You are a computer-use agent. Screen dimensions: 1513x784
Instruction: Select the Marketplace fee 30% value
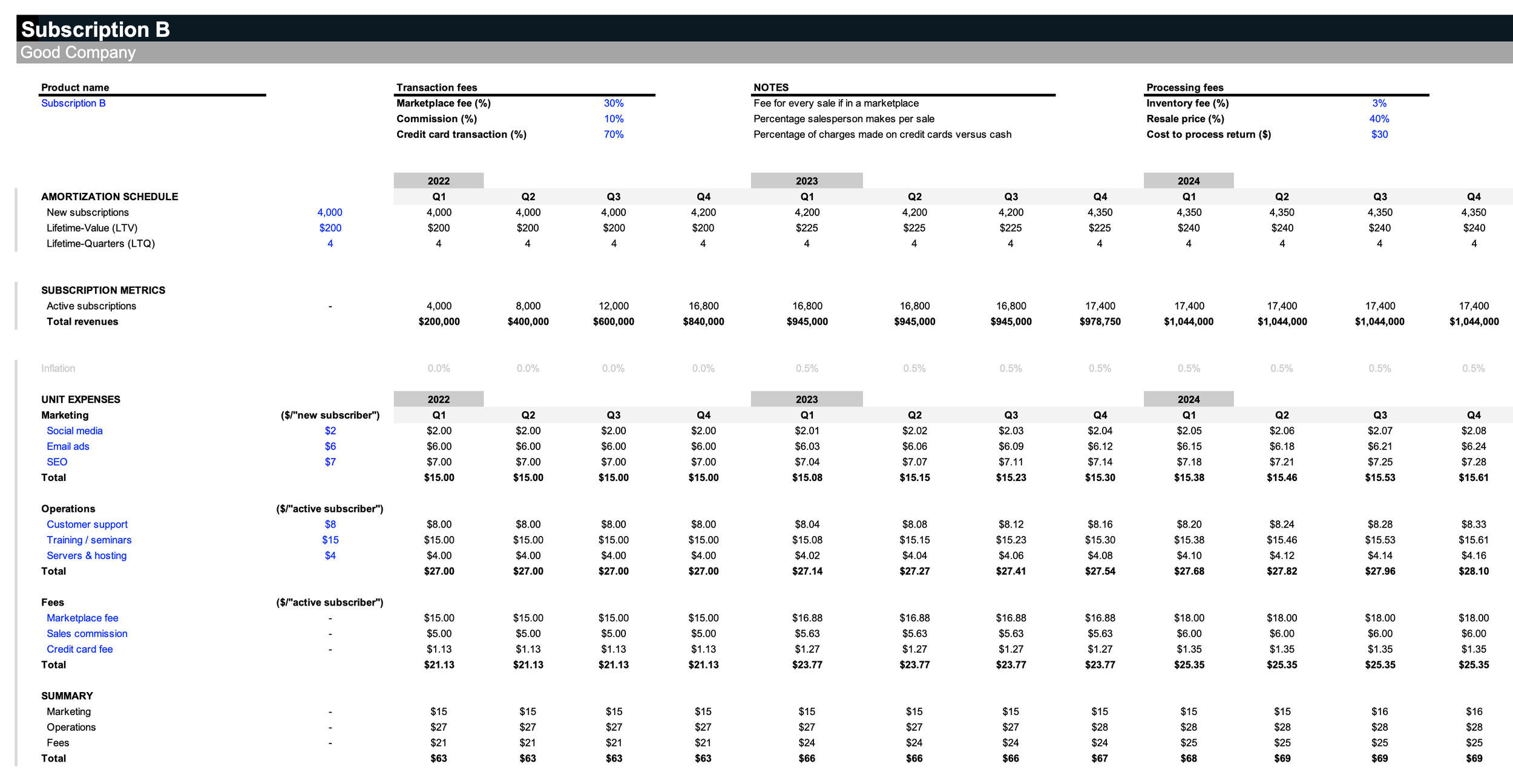[613, 103]
